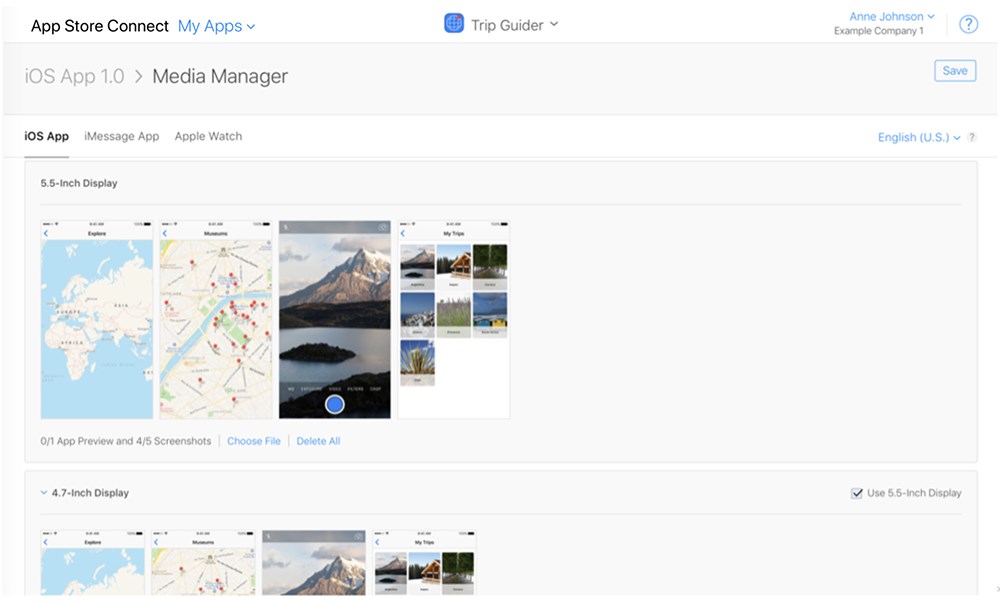The height and width of the screenshot is (604, 1000).
Task: Open the My Apps dropdown
Action: (x=216, y=26)
